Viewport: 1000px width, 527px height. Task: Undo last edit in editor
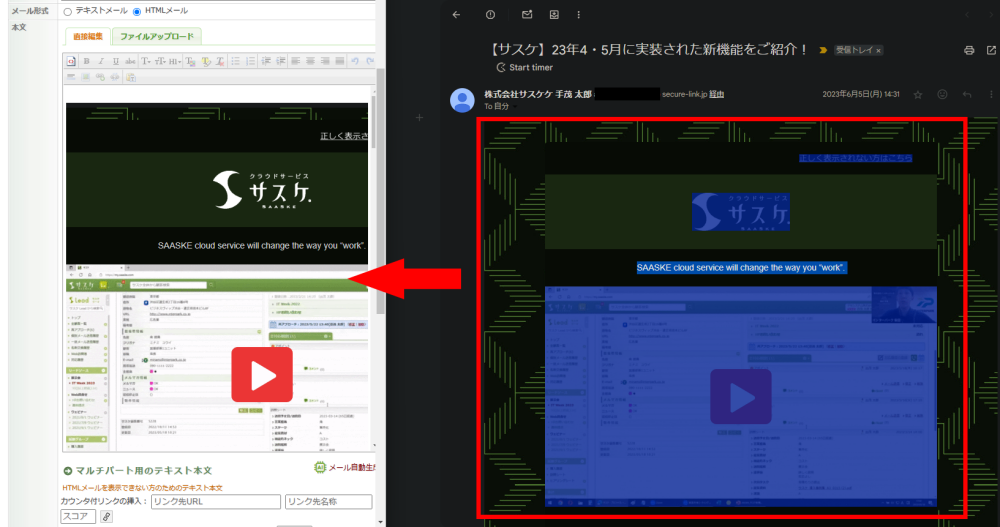355,61
